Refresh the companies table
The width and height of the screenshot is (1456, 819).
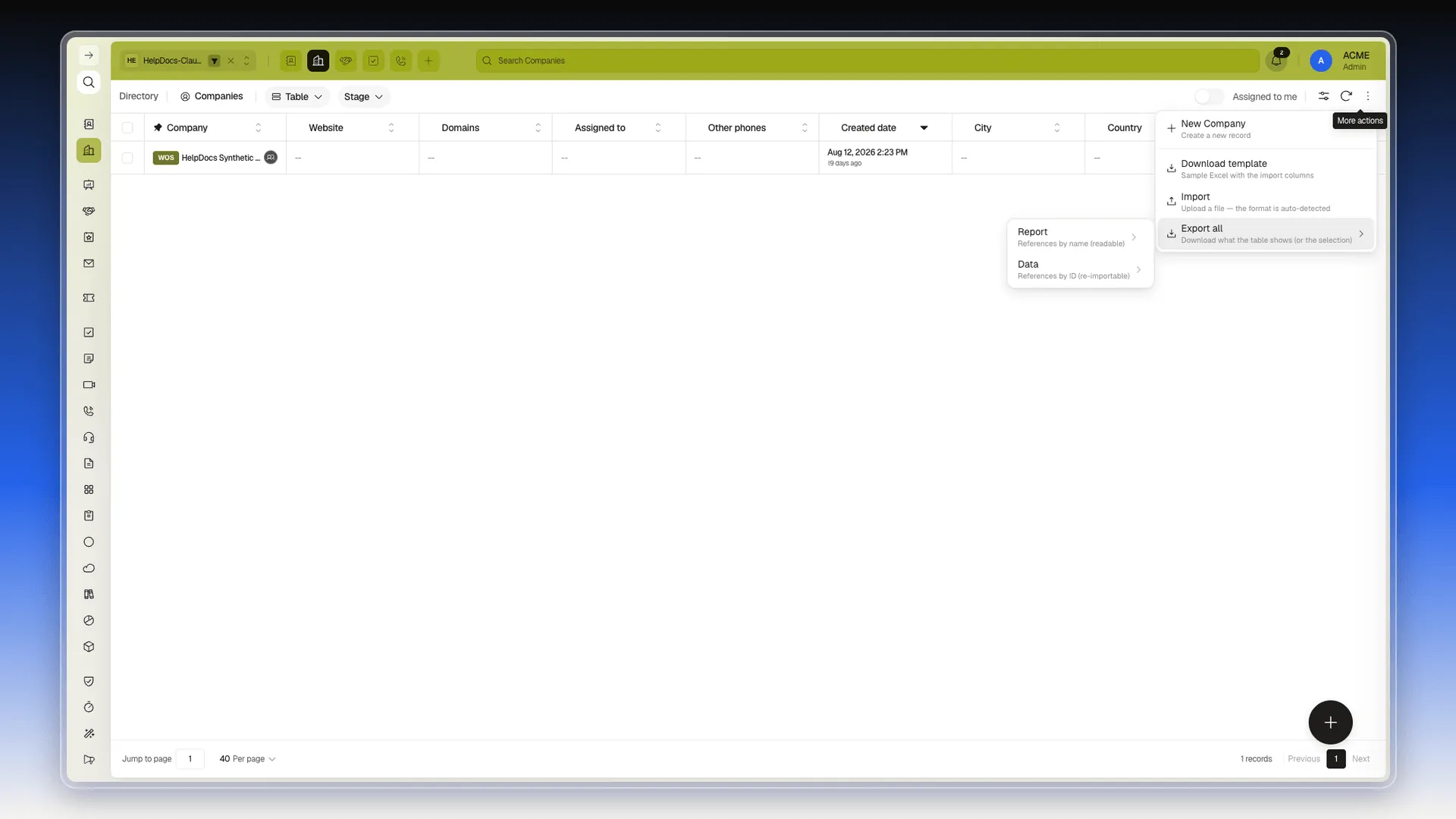coord(1346,96)
